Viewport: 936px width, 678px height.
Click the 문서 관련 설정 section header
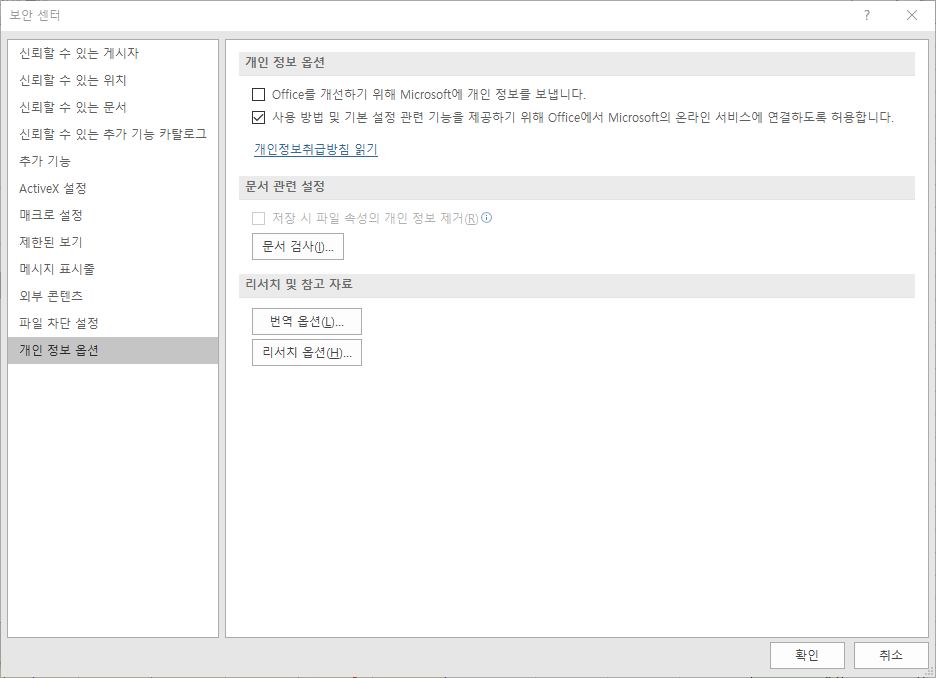point(285,187)
